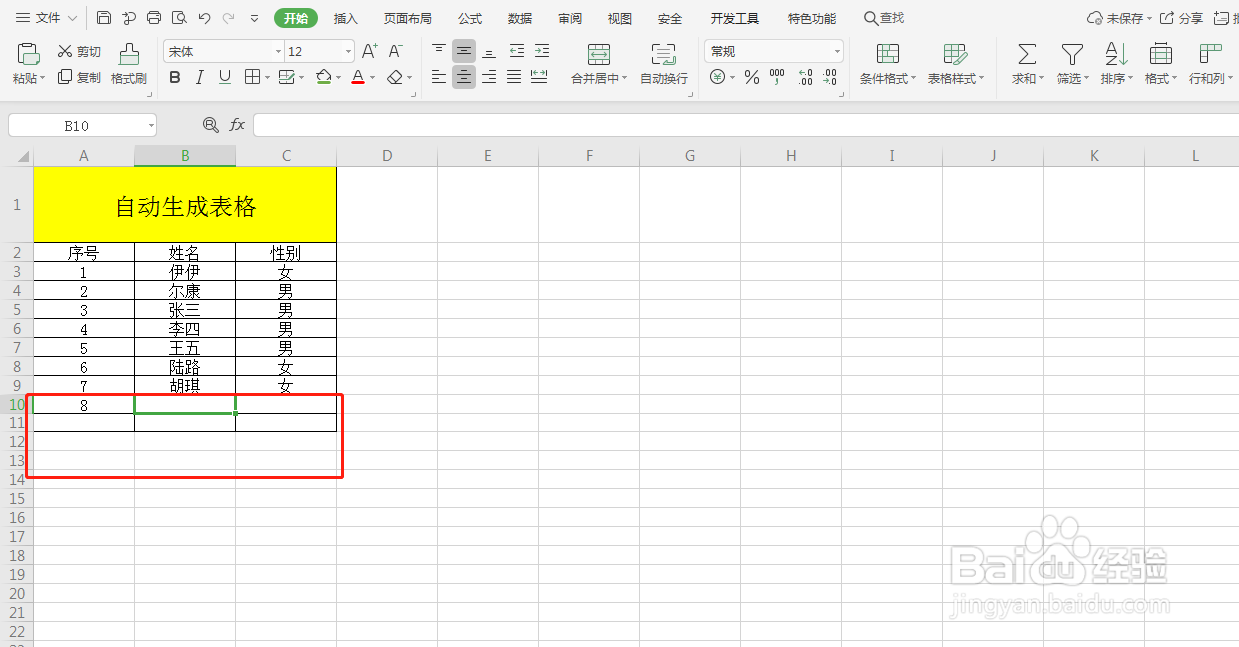Align text left

click(x=439, y=77)
